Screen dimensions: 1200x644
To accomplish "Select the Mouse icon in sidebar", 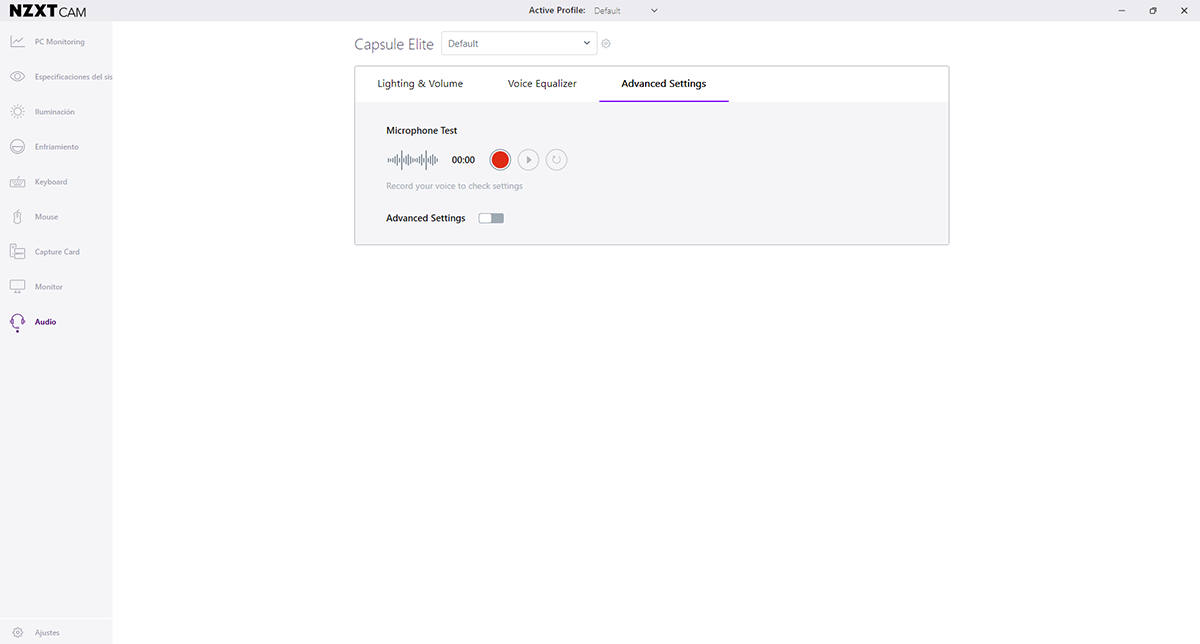I will pos(17,217).
